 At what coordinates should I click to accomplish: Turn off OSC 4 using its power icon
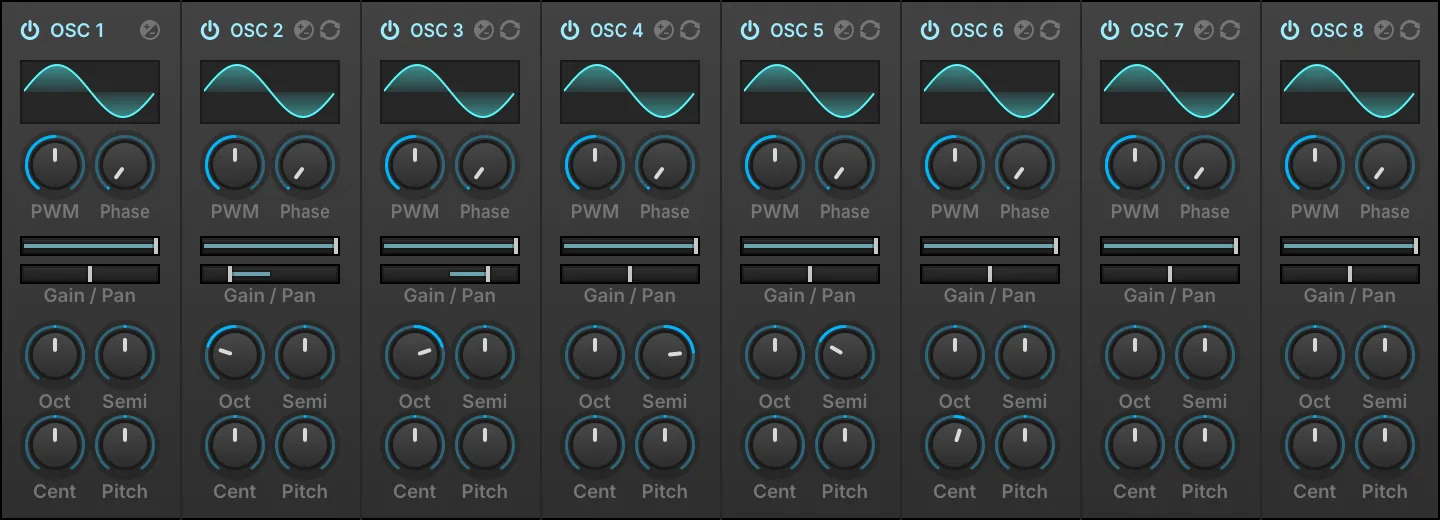tap(570, 31)
